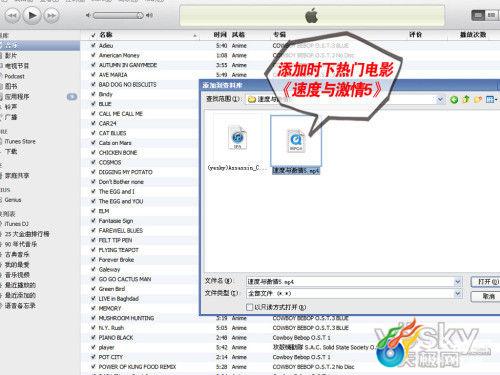Uncheck the American Money song checkbox
The height and width of the screenshot is (375, 500).
pyautogui.click(x=93, y=55)
